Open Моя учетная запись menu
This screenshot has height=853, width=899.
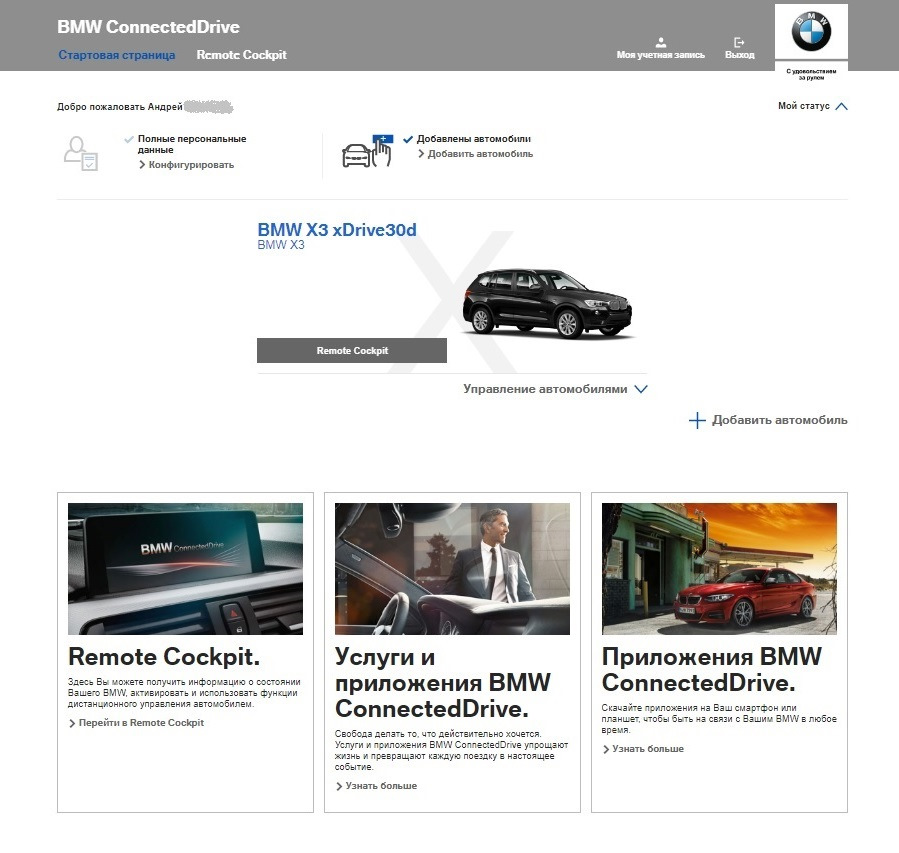(660, 55)
